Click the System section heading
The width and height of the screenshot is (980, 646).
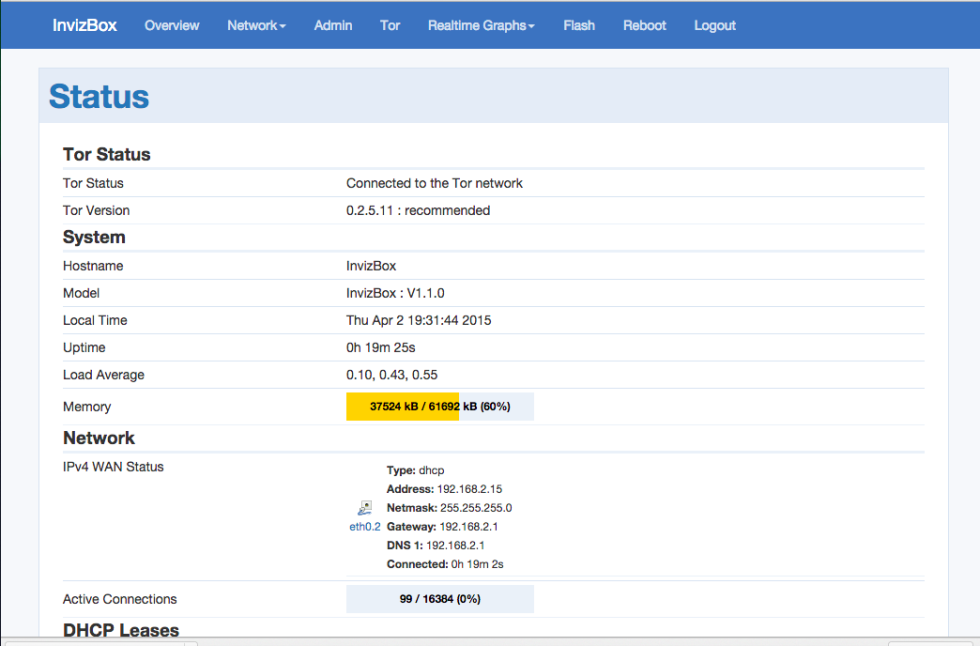[93, 237]
